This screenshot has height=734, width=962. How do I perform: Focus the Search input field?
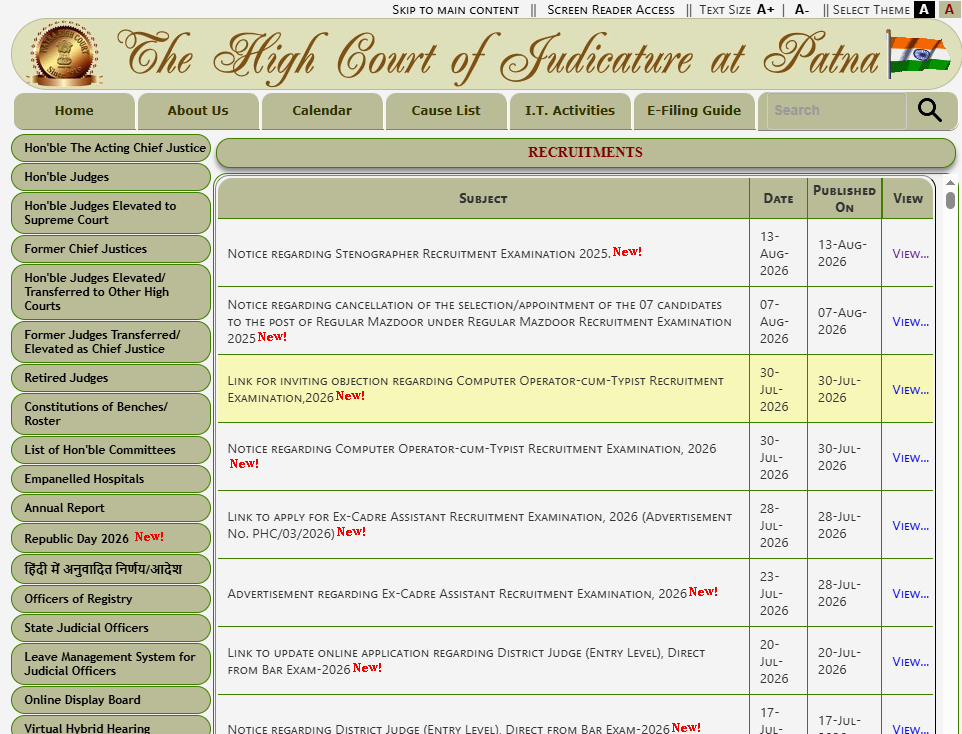[x=836, y=110]
